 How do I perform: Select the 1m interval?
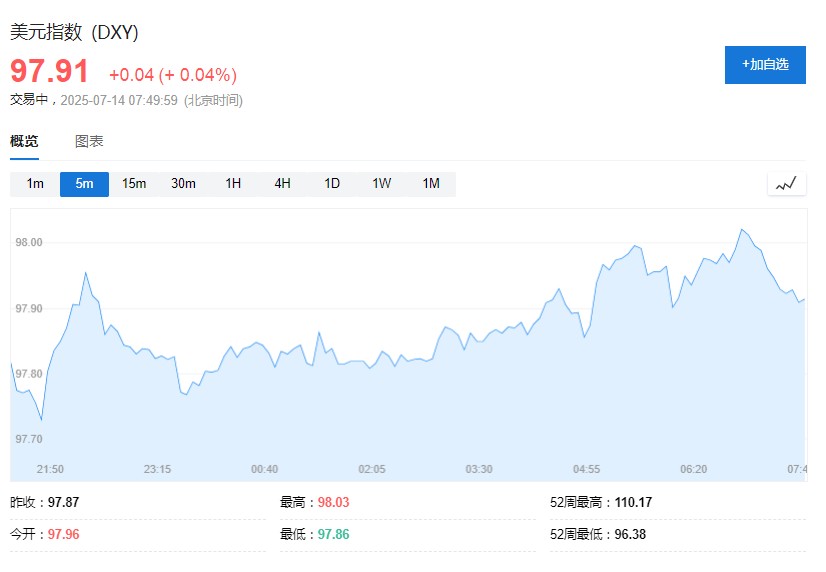coord(35,184)
